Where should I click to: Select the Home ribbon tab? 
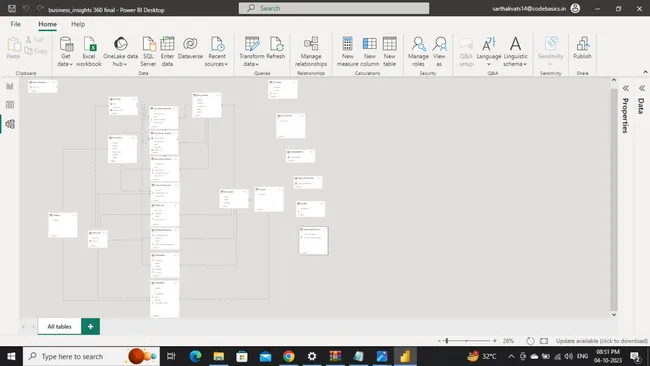(48, 24)
